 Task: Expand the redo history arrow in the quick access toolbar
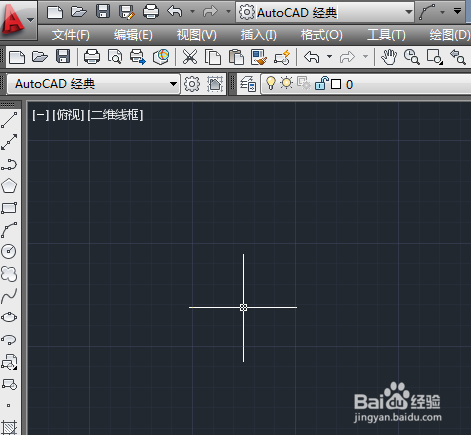tap(228, 12)
